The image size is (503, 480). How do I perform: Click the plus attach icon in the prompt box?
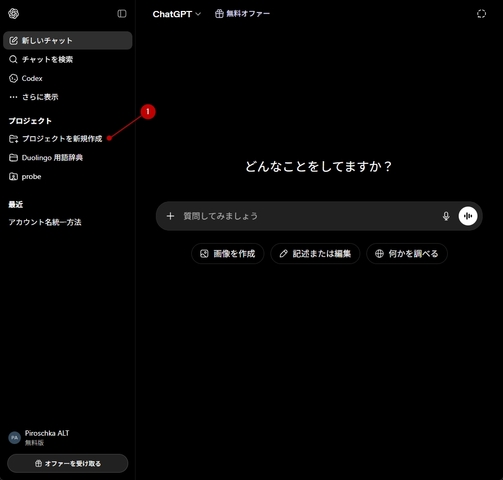(x=170, y=216)
